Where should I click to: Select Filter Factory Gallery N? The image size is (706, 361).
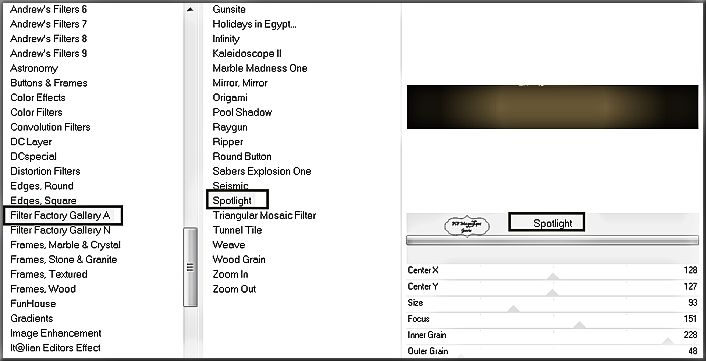pos(60,230)
